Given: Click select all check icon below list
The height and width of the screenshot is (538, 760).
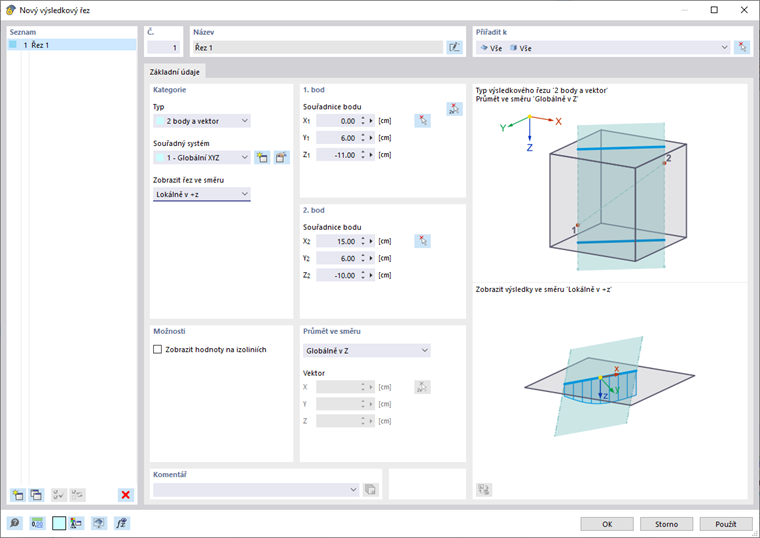Looking at the screenshot, I should pyautogui.click(x=59, y=495).
